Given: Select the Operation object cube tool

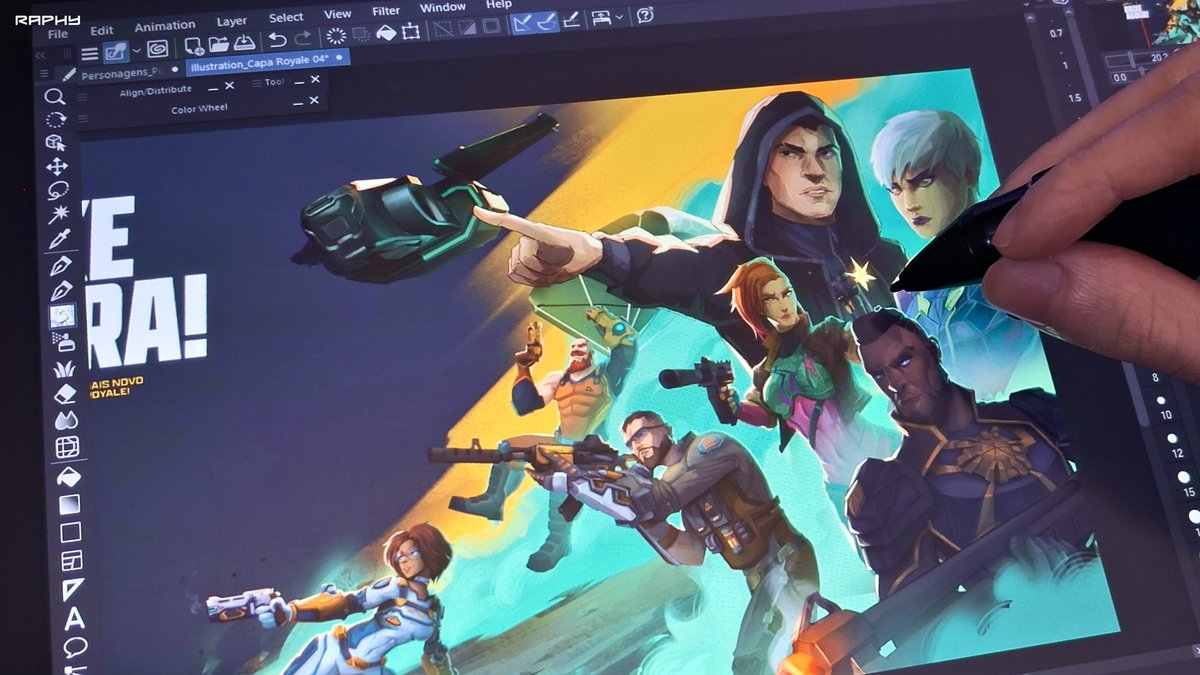Looking at the screenshot, I should click(56, 143).
